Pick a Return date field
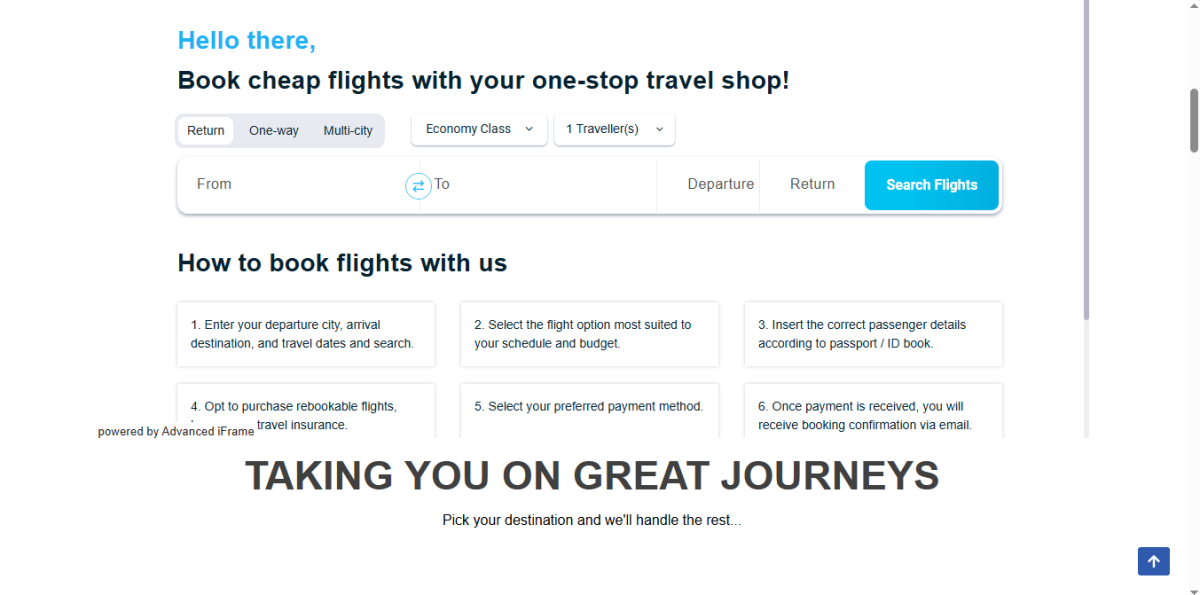Screen dimensions: 1200x595 [812, 185]
